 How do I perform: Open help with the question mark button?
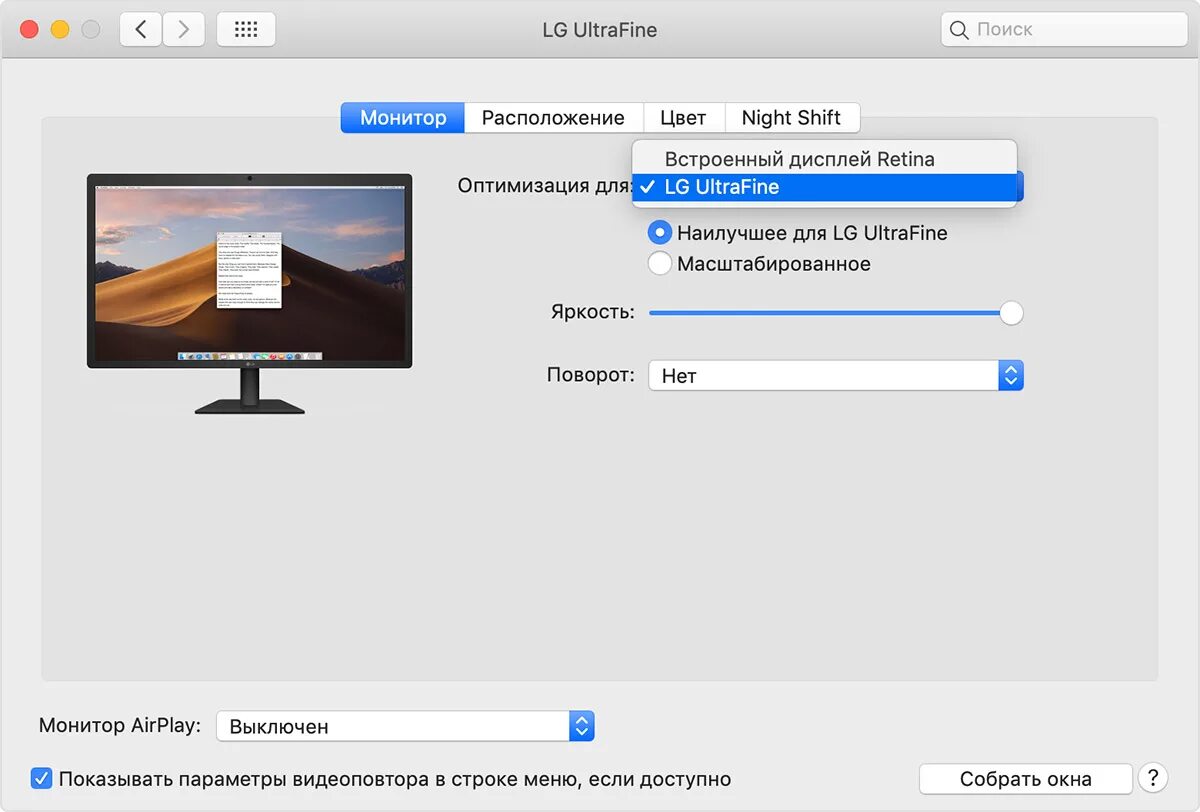pos(1153,778)
